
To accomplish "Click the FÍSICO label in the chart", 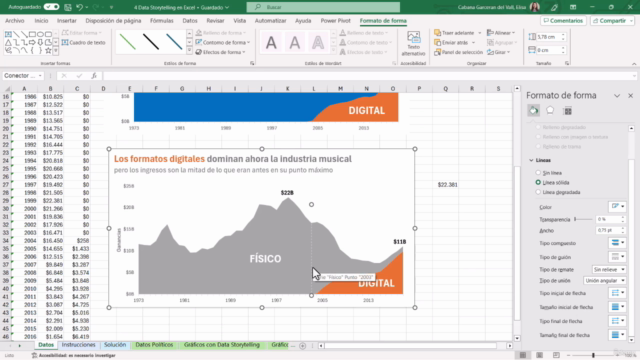I will click(265, 259).
